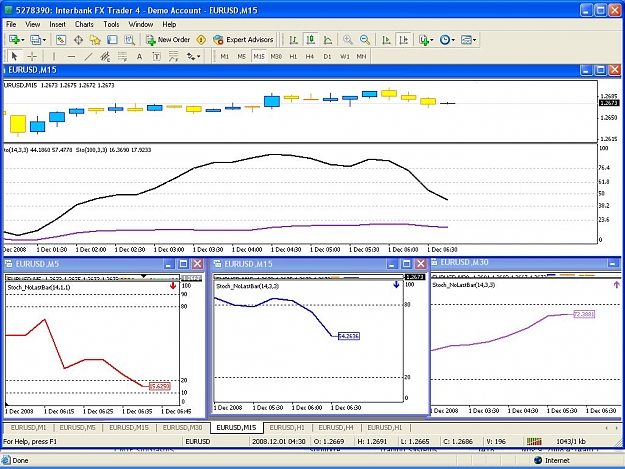Switch to candlestick chart mode

[x=311, y=39]
